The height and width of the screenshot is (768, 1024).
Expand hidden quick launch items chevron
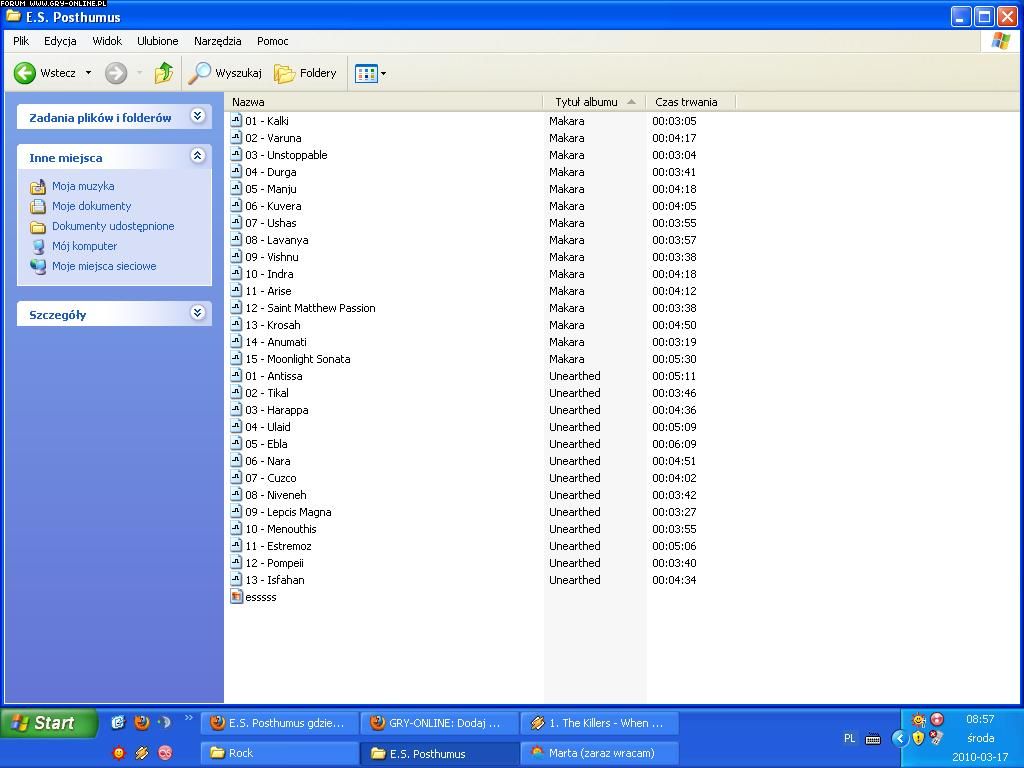(x=189, y=718)
